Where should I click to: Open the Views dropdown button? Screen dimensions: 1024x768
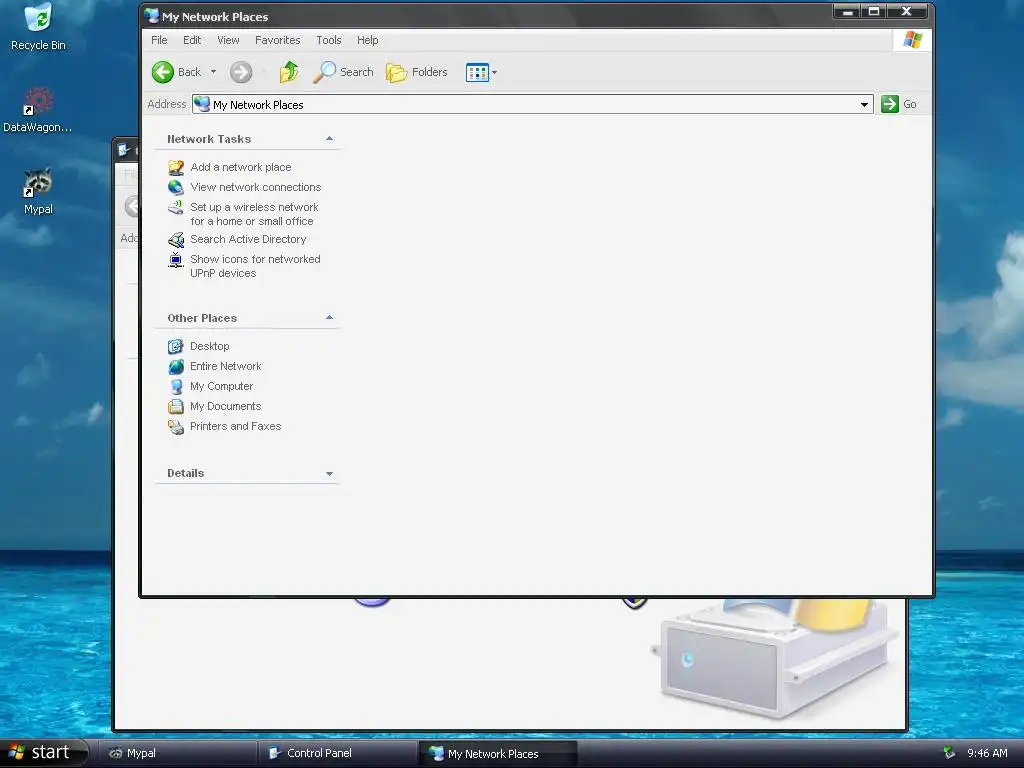[x=481, y=72]
